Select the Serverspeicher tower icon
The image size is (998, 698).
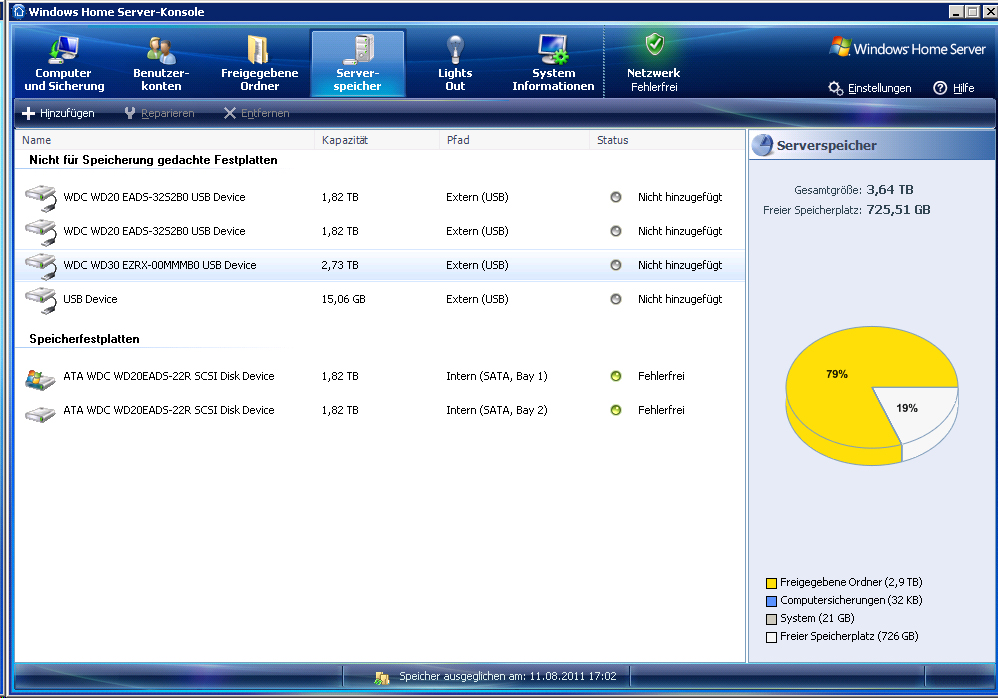(357, 49)
